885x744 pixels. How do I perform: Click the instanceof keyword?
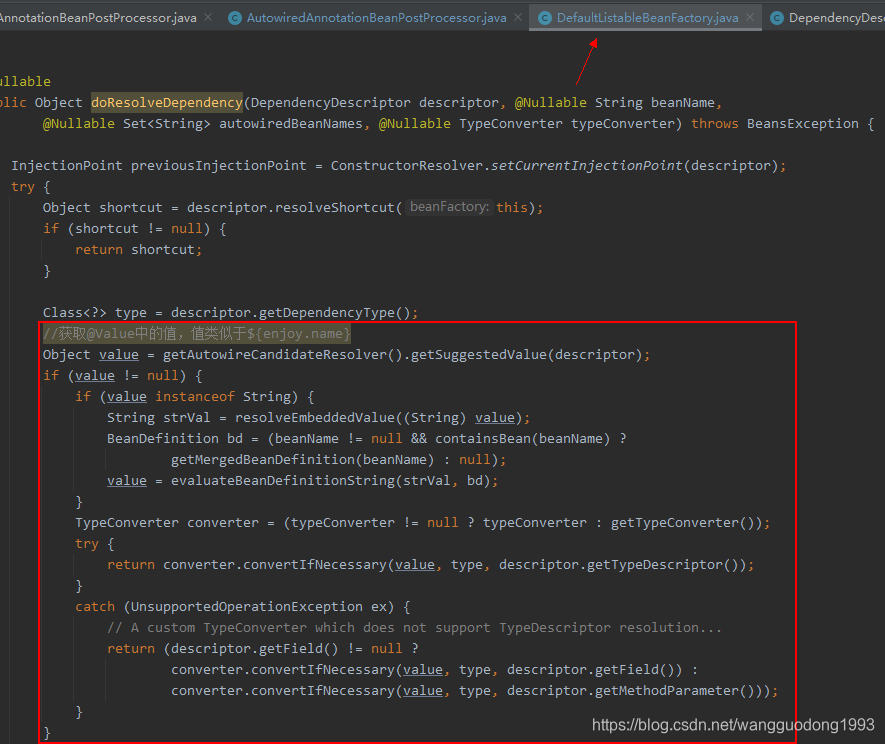tap(195, 396)
